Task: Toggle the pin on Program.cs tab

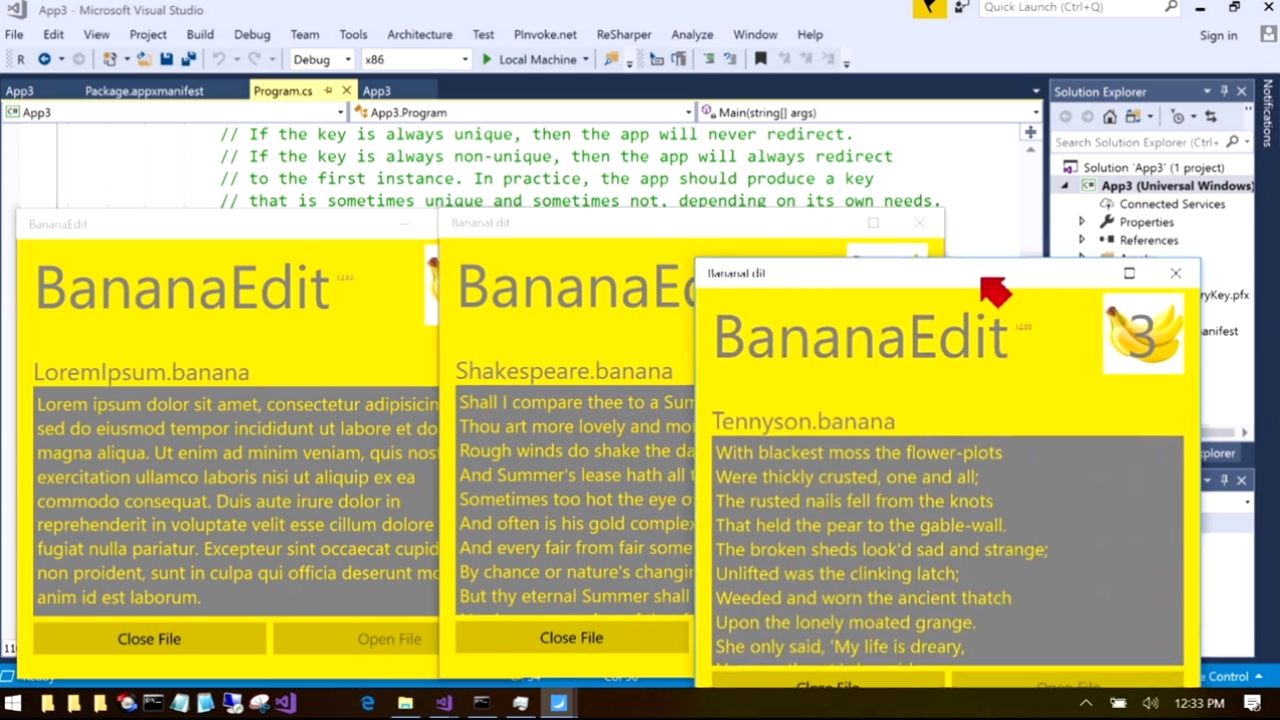Action: [x=328, y=91]
